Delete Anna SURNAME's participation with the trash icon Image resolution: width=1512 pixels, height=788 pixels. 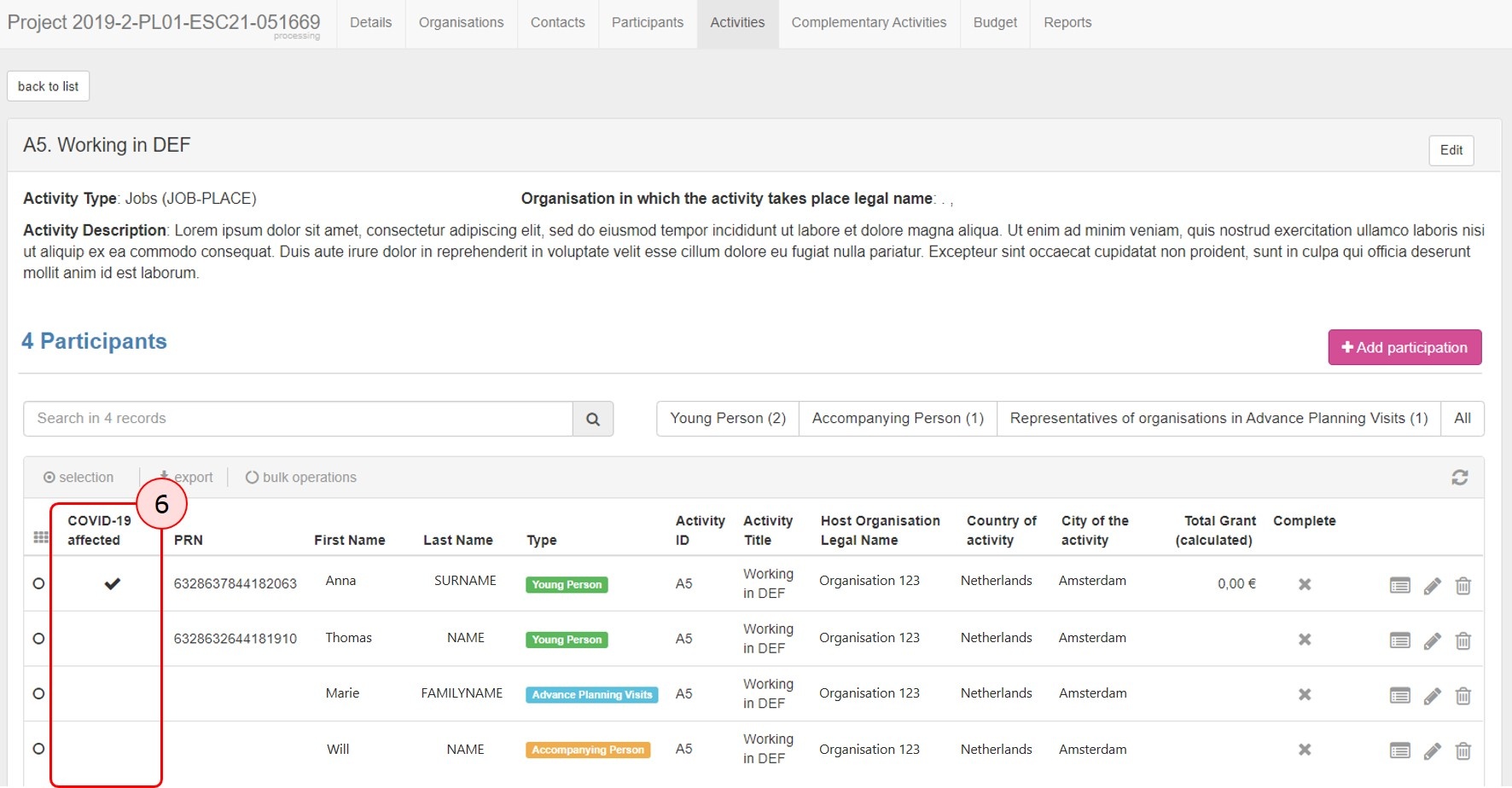coord(1463,585)
